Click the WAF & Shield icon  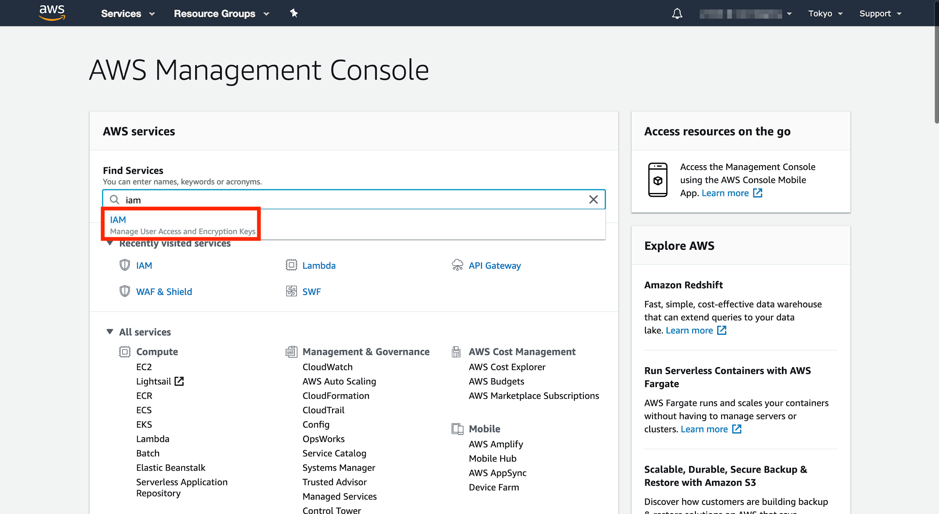[x=125, y=292]
